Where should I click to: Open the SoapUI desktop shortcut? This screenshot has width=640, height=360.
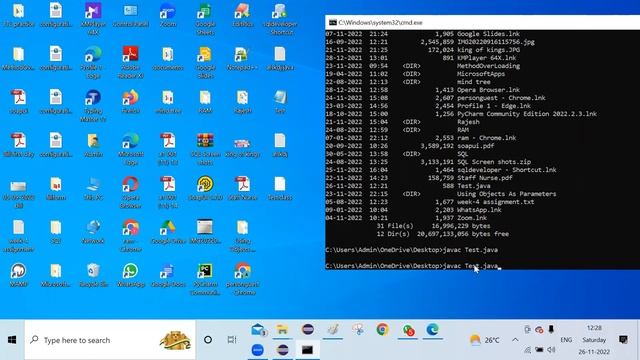pos(205,189)
